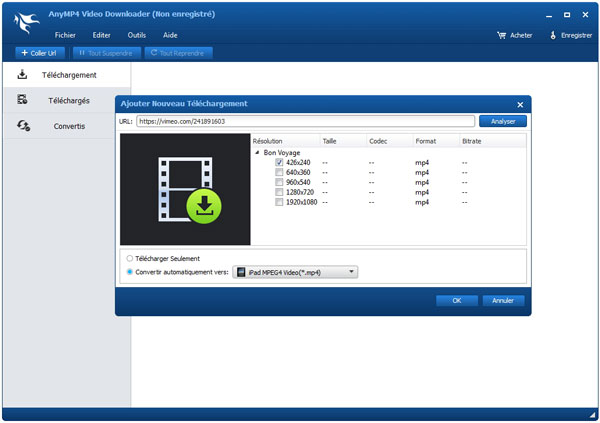Click the Enregistrer key icon

coord(555,35)
